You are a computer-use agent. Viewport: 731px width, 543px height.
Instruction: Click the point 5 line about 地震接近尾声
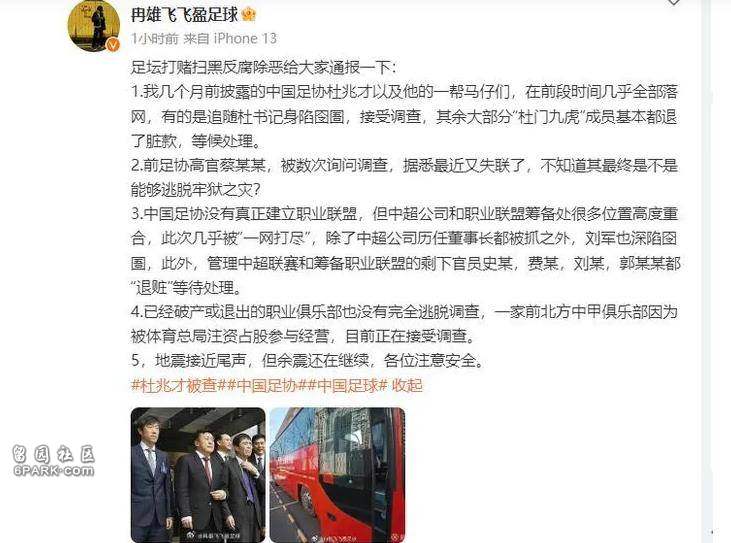[x=307, y=360]
